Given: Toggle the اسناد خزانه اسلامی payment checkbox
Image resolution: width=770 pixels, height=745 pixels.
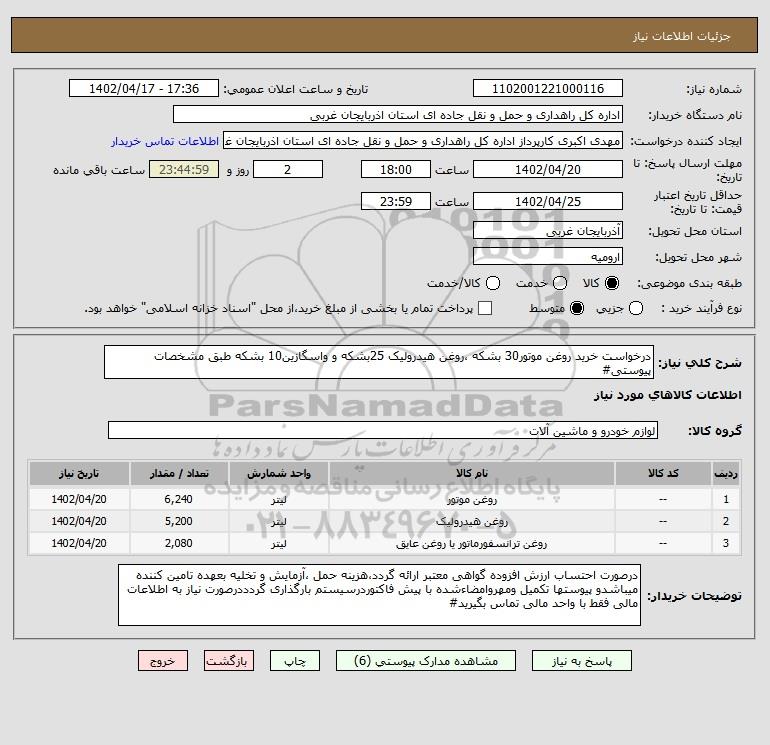Looking at the screenshot, I should [x=485, y=308].
